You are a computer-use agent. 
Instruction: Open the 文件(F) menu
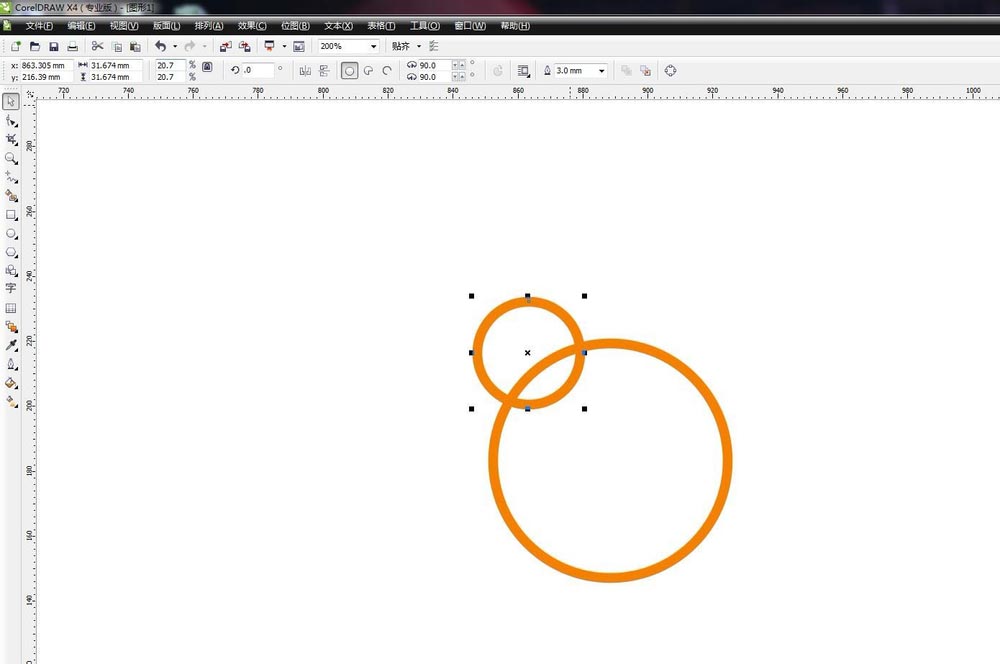(x=39, y=25)
